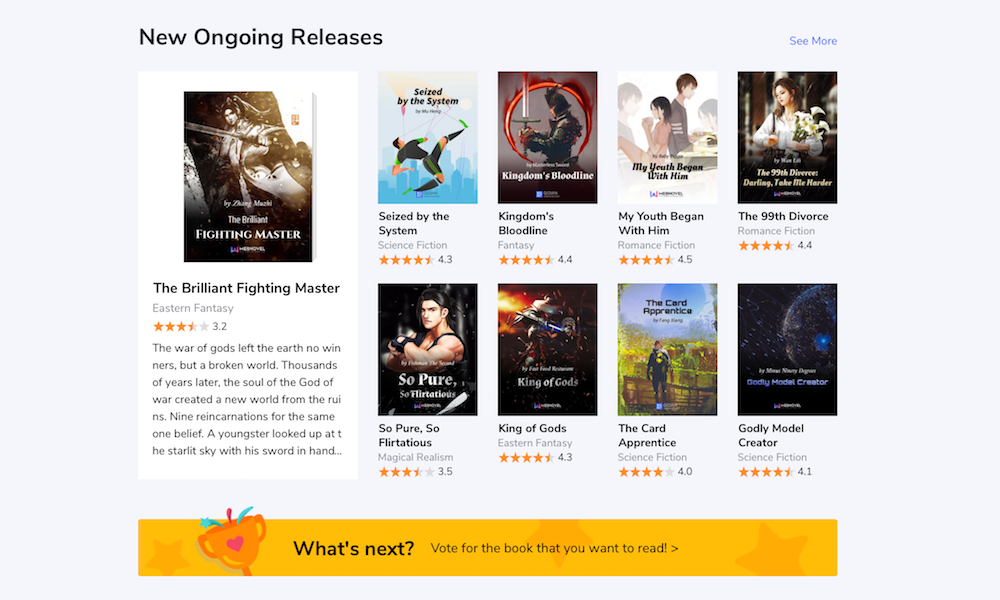The width and height of the screenshot is (1000, 600).
Task: Click The 99th Divorce book cover
Action: click(x=787, y=138)
